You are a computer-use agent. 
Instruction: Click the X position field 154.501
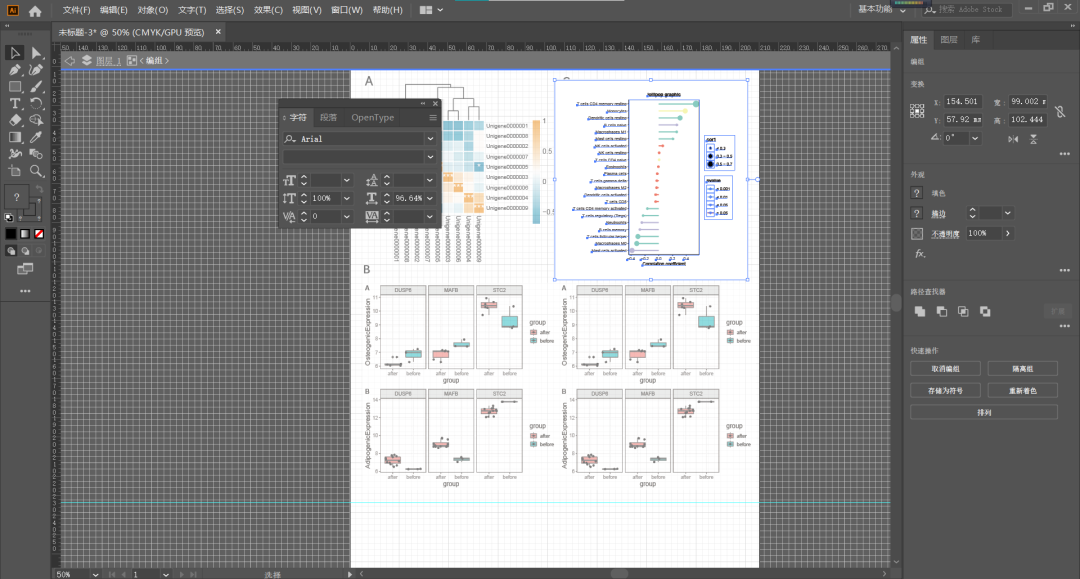click(962, 101)
